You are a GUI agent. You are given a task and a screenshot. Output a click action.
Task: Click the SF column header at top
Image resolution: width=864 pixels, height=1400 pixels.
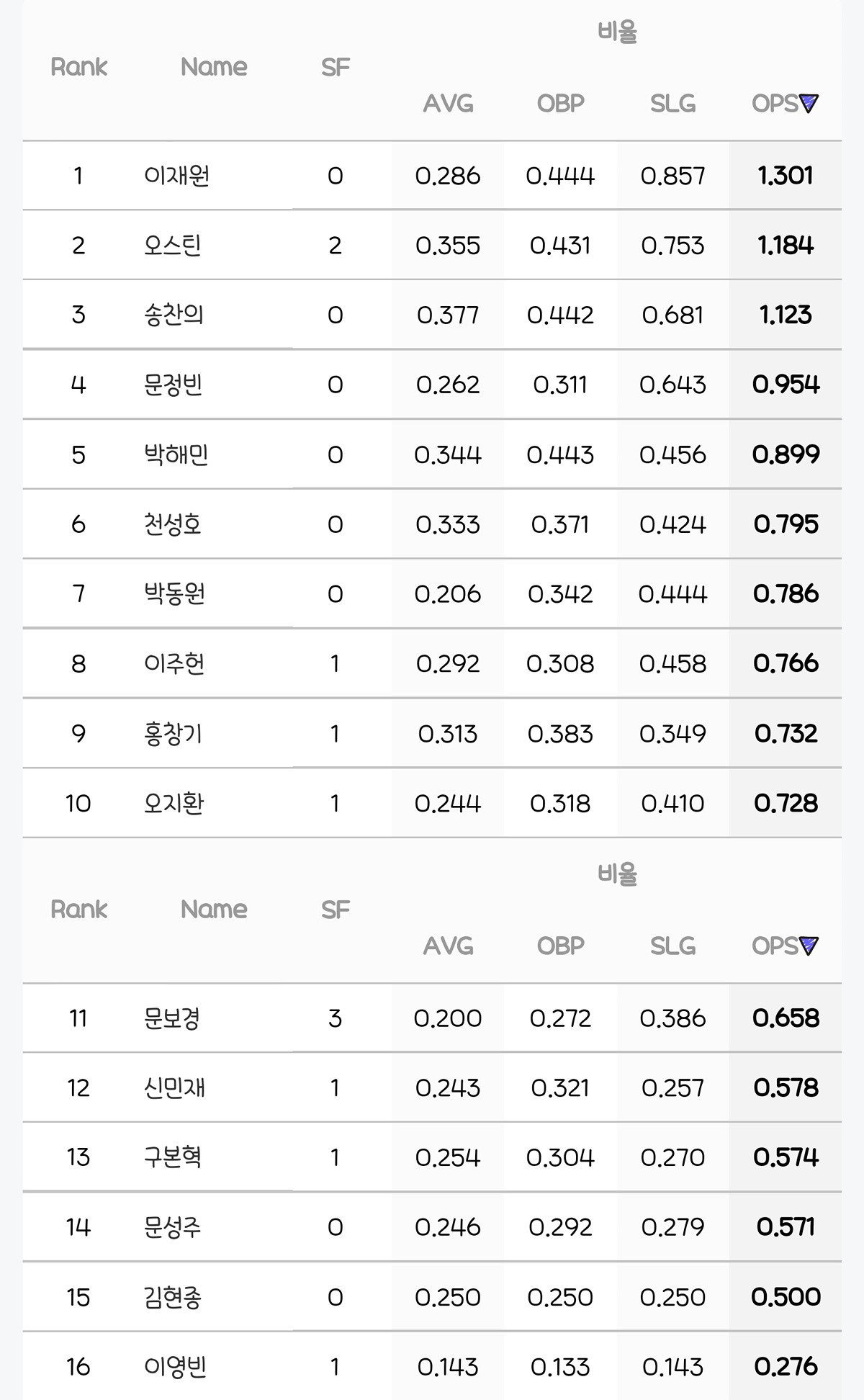335,67
